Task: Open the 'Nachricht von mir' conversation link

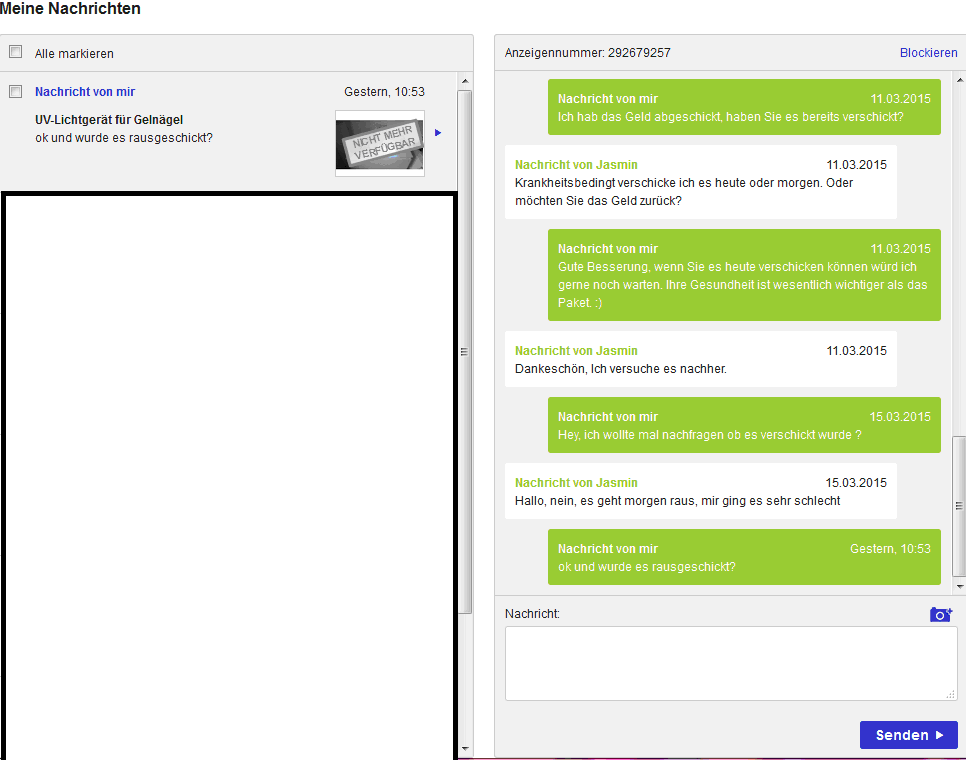Action: coord(85,92)
